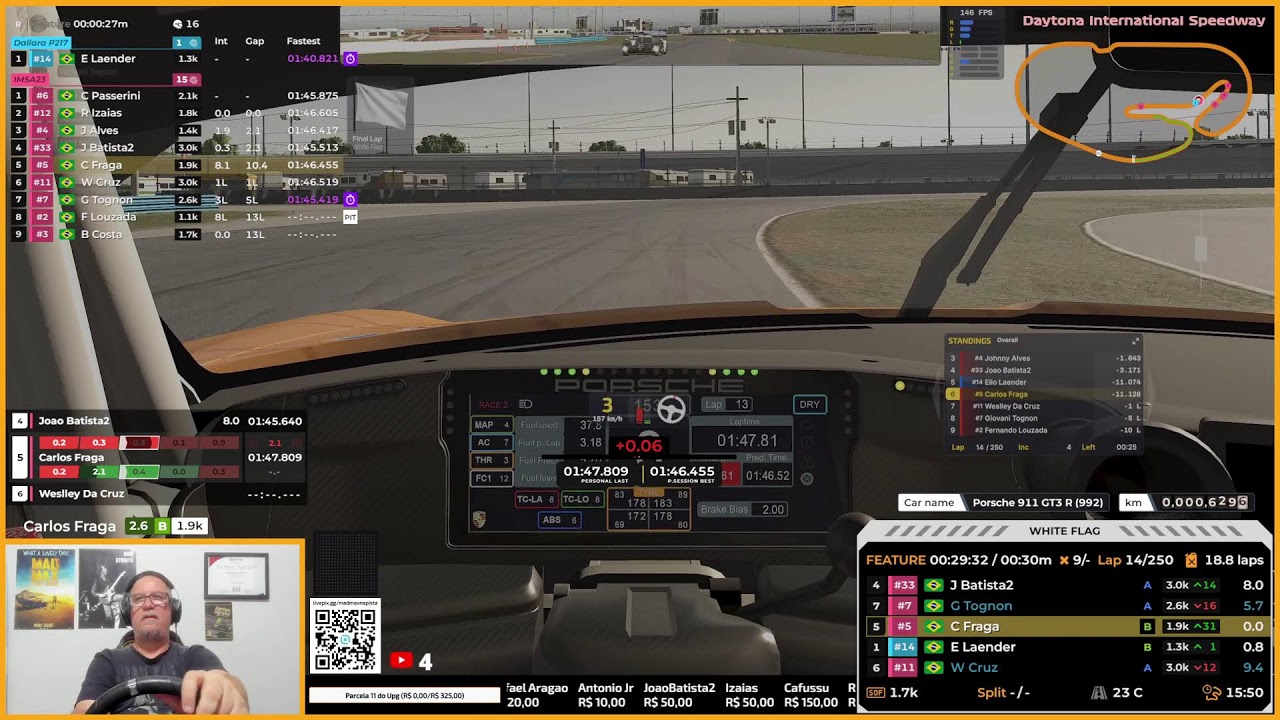Click the SOF icon beside 1.7k
Screen dimensions: 1280x720
pos(876,692)
